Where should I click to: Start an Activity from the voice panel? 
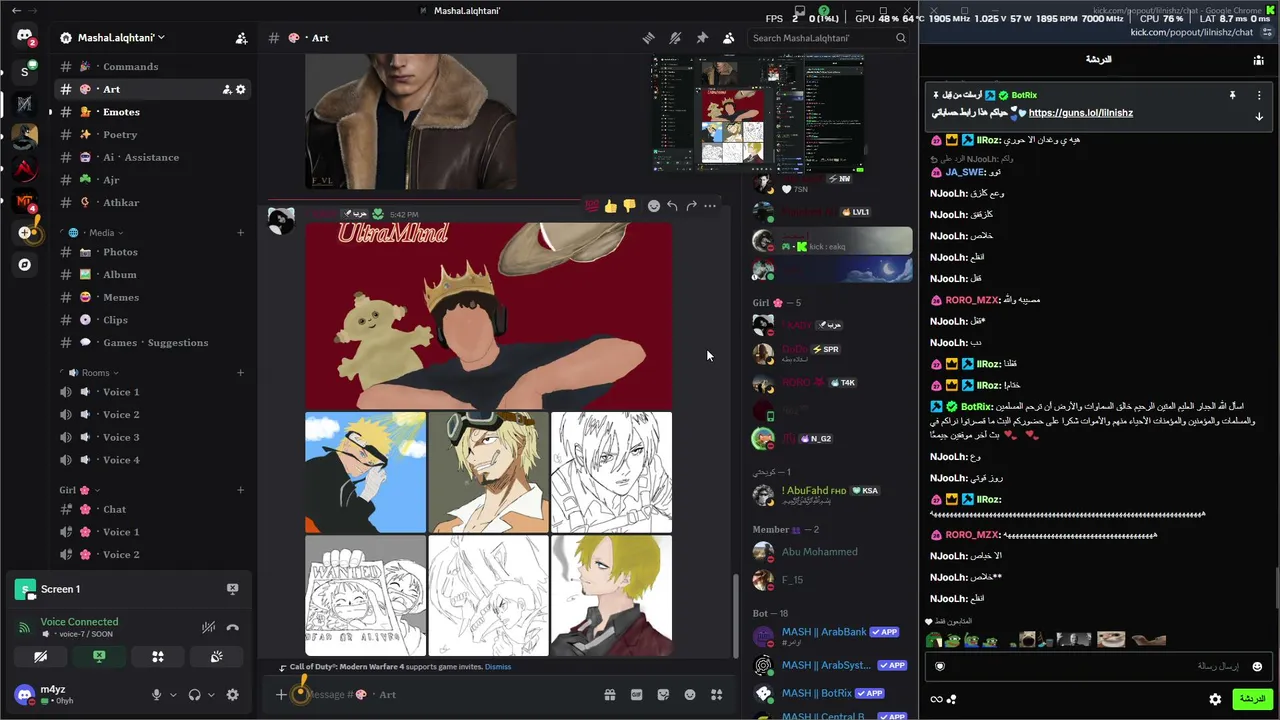[x=157, y=657]
